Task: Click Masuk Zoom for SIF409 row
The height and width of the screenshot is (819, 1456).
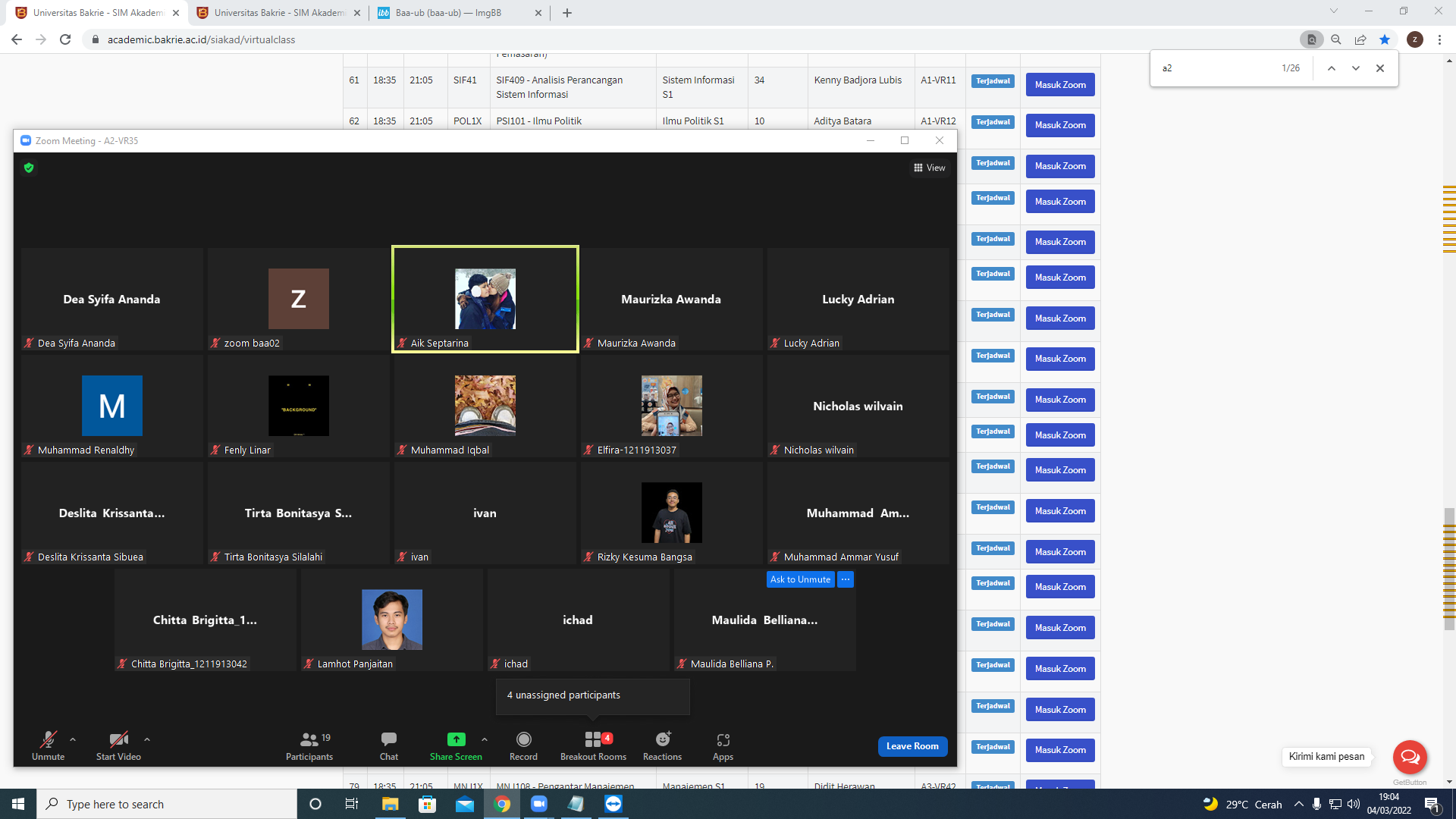Action: pos(1060,85)
